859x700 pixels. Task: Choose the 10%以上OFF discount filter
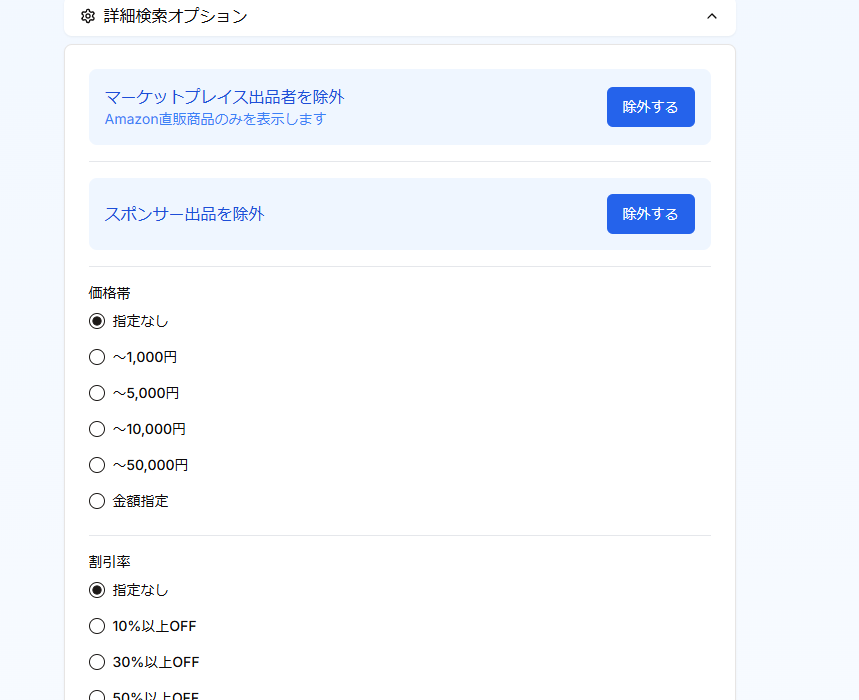click(97, 626)
